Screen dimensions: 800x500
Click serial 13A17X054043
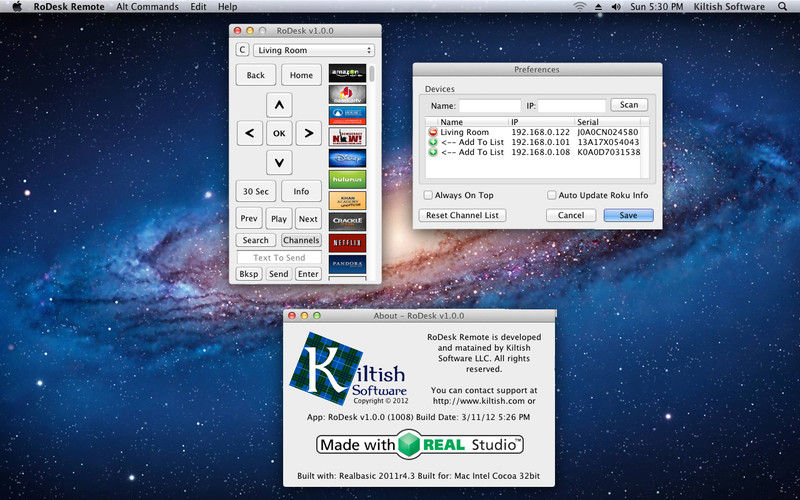[608, 142]
